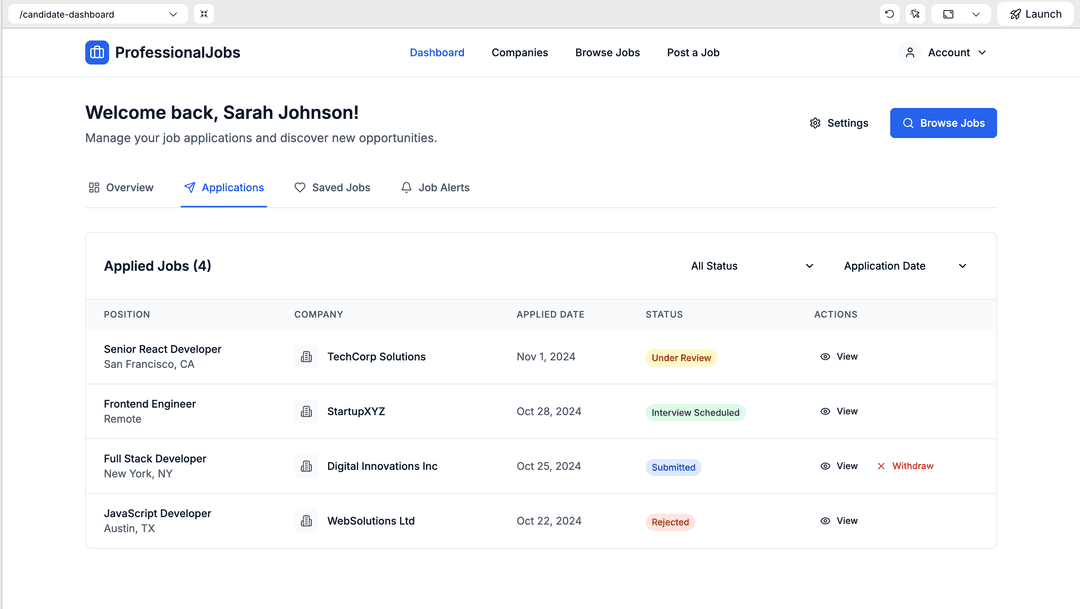Select the search icon inside Browse Jobs button
This screenshot has height=609, width=1080.
click(x=908, y=122)
